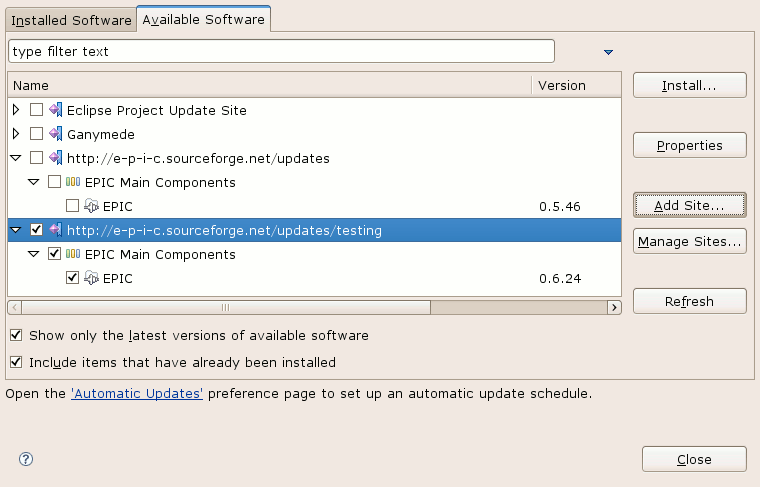This screenshot has width=760, height=487.
Task: Open the Automatic Updates preference link
Action: tap(137, 393)
